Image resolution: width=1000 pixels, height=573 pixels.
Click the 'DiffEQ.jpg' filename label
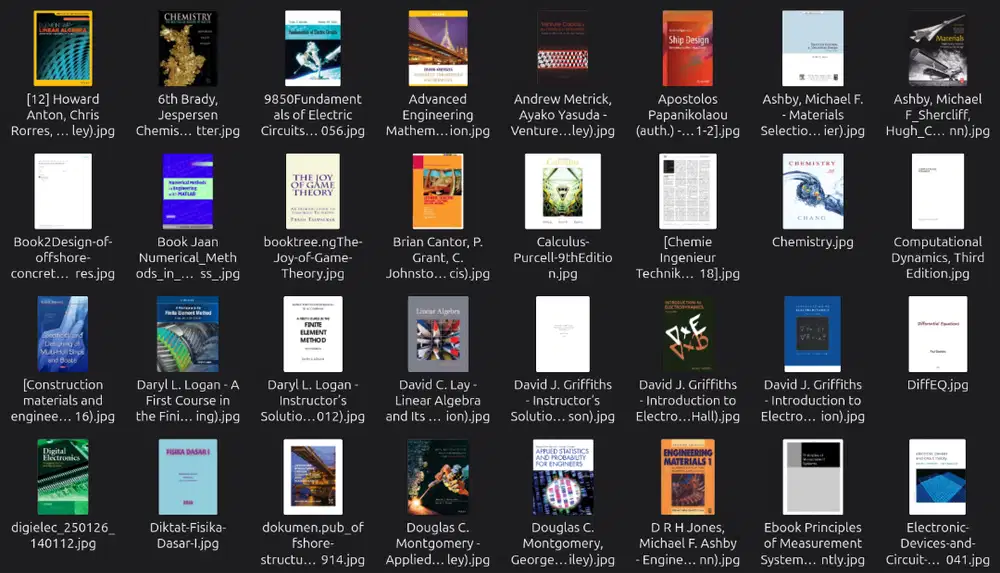pos(938,385)
